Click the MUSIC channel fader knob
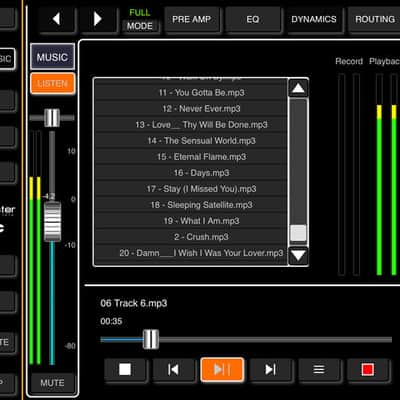 (52, 221)
